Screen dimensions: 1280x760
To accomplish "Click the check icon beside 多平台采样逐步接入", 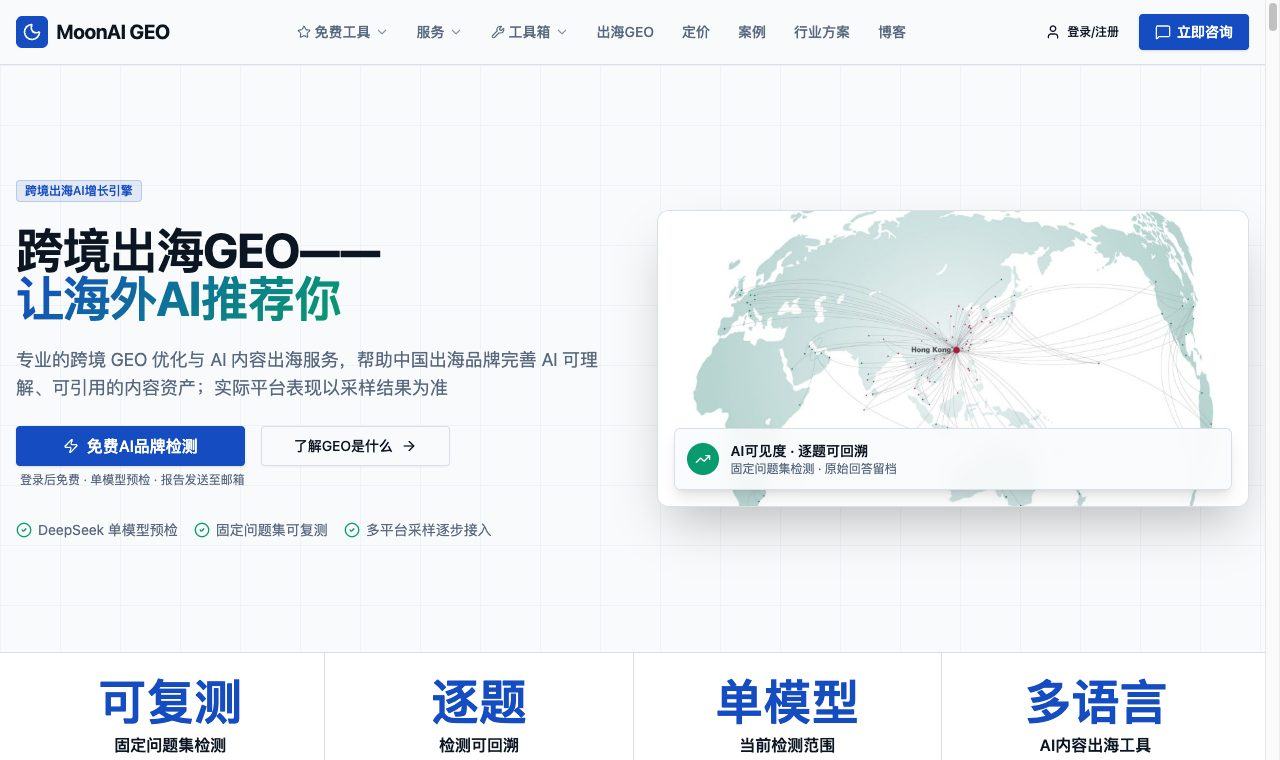I will 352,530.
